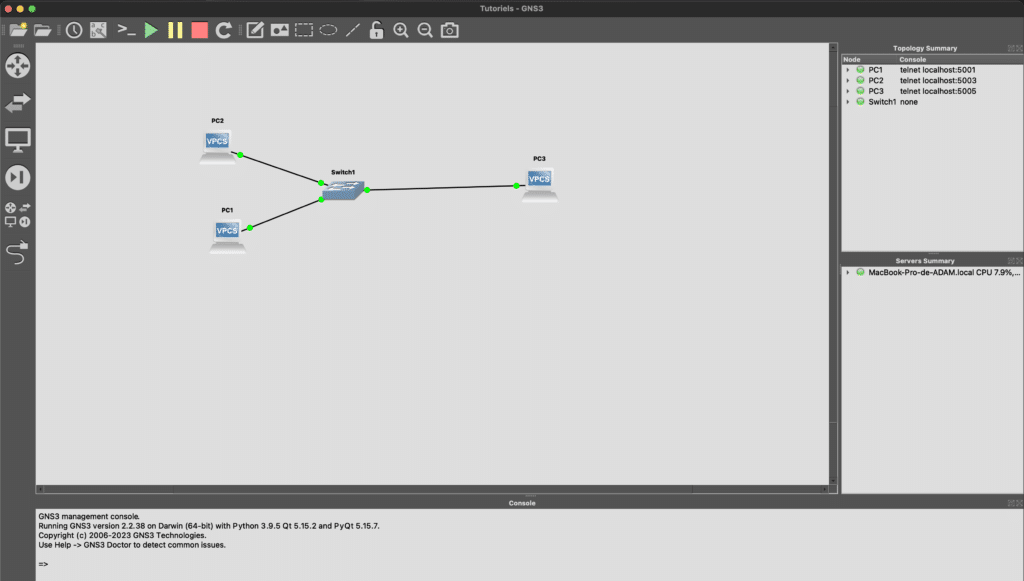Expand PC1 in Topology Summary
This screenshot has width=1024, height=581.
848,70
